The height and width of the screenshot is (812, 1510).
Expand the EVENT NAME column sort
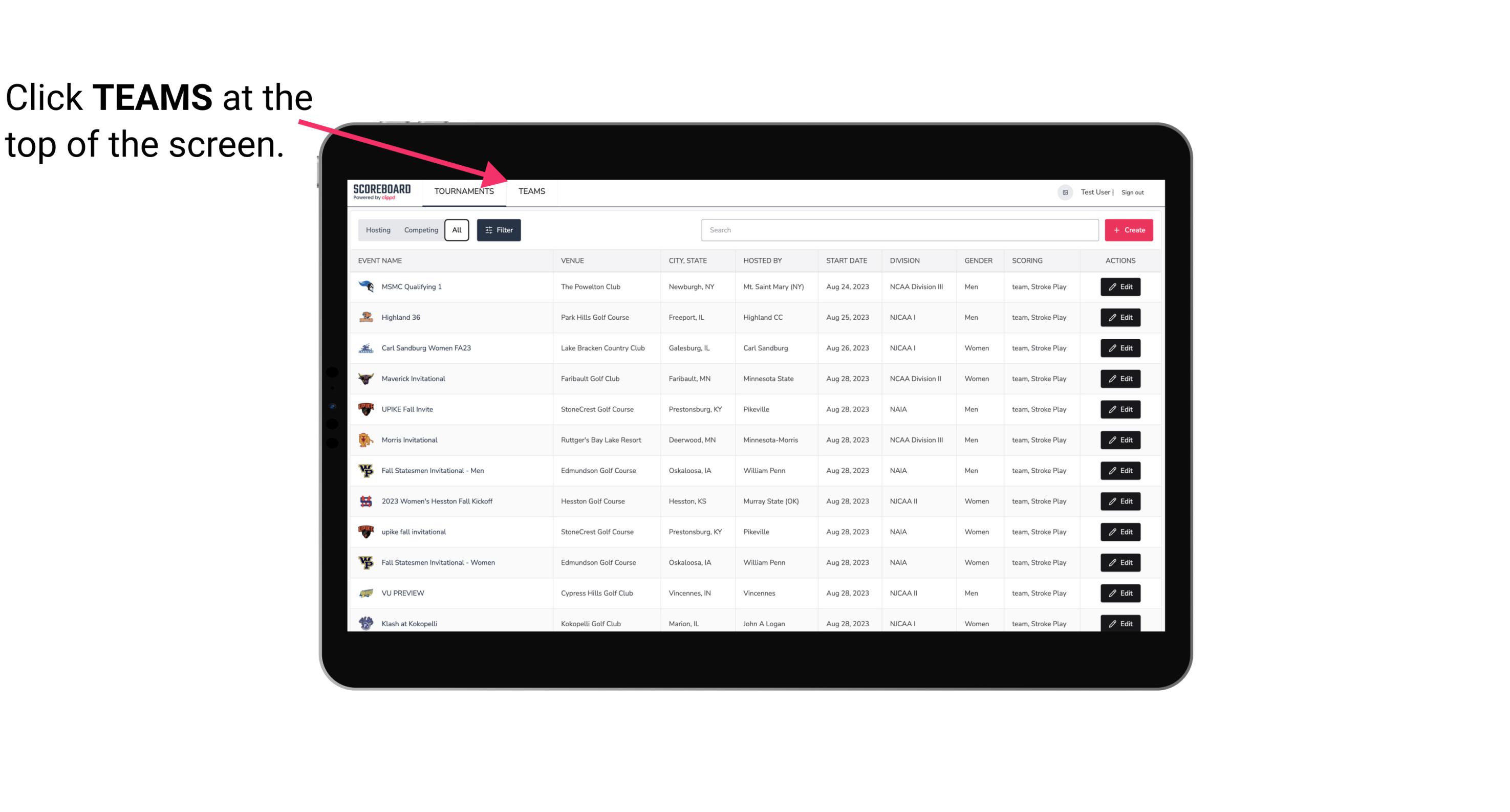pos(382,260)
